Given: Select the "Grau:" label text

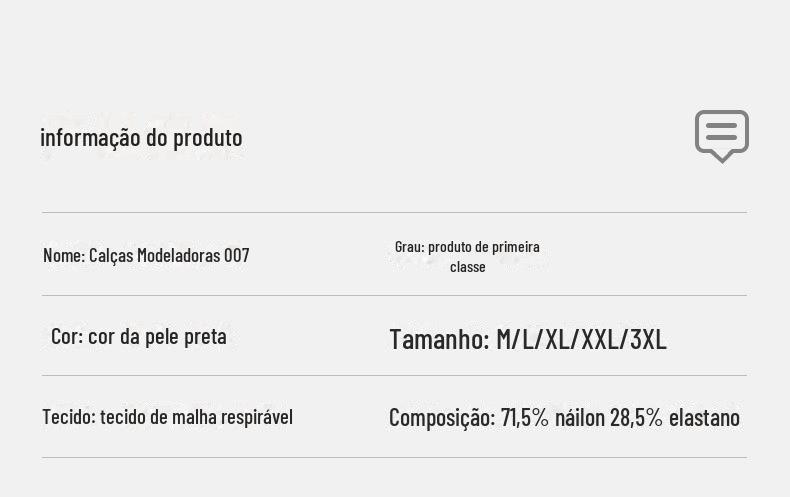Looking at the screenshot, I should coord(409,247).
